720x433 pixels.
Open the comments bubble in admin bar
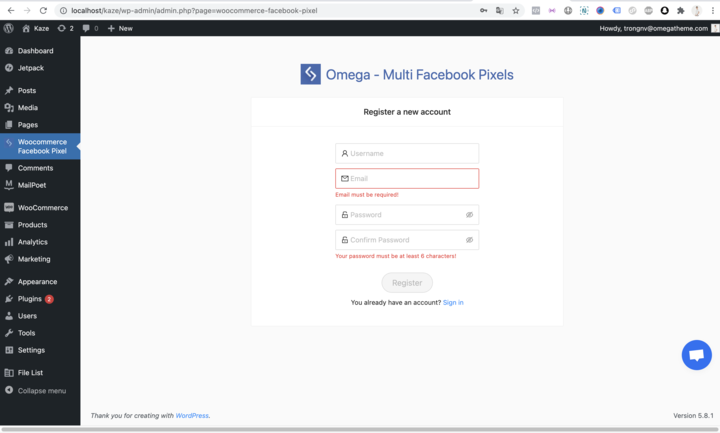tap(90, 28)
